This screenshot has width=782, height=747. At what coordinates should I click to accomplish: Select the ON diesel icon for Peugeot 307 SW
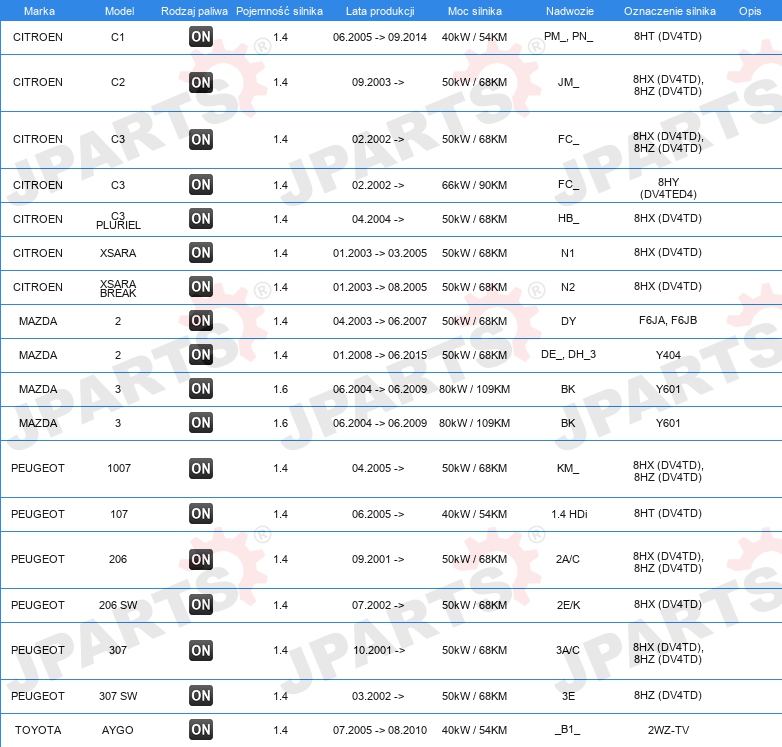point(201,696)
